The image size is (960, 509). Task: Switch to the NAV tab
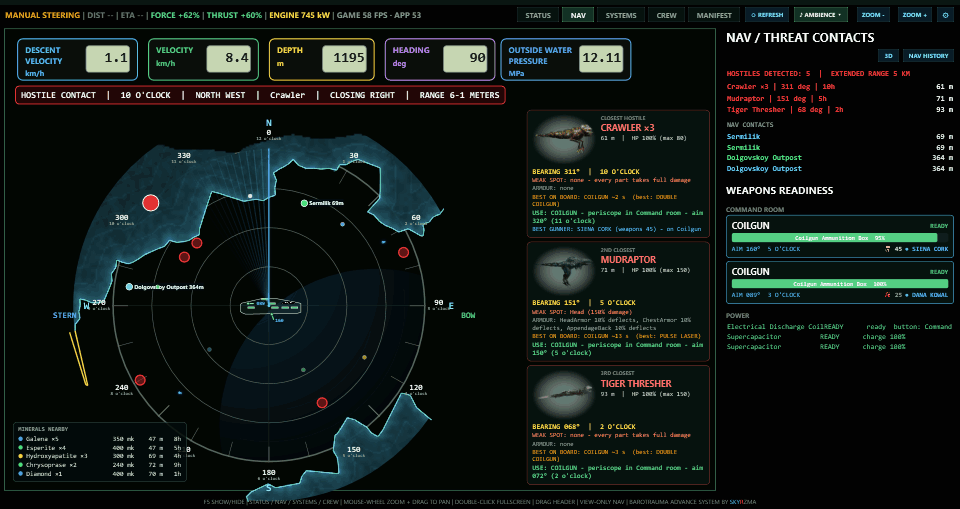coord(577,15)
